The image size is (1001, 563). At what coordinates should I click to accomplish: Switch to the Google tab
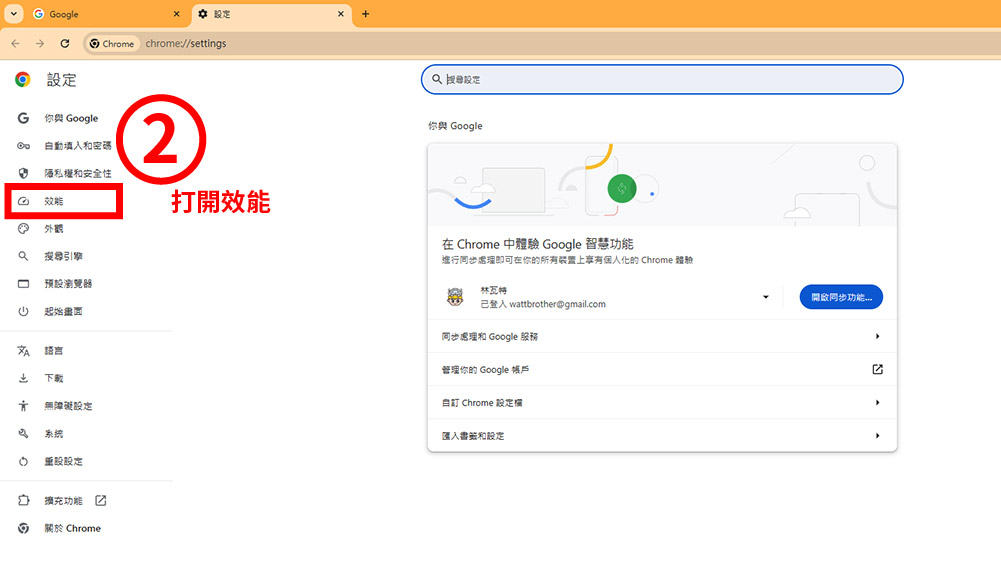107,13
